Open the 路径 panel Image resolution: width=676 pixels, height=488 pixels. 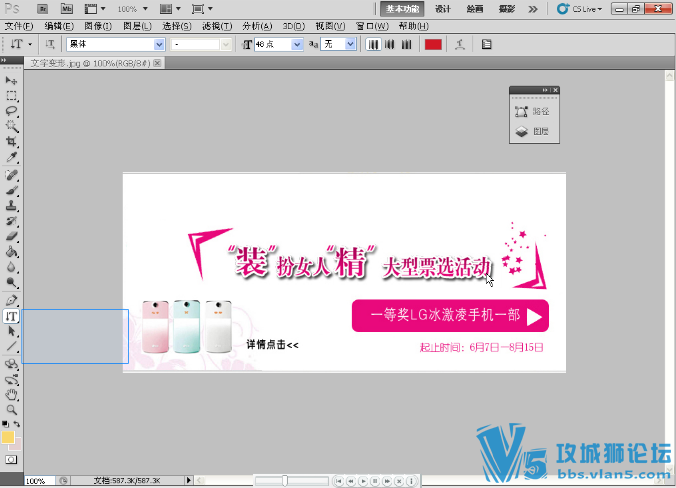pos(532,112)
